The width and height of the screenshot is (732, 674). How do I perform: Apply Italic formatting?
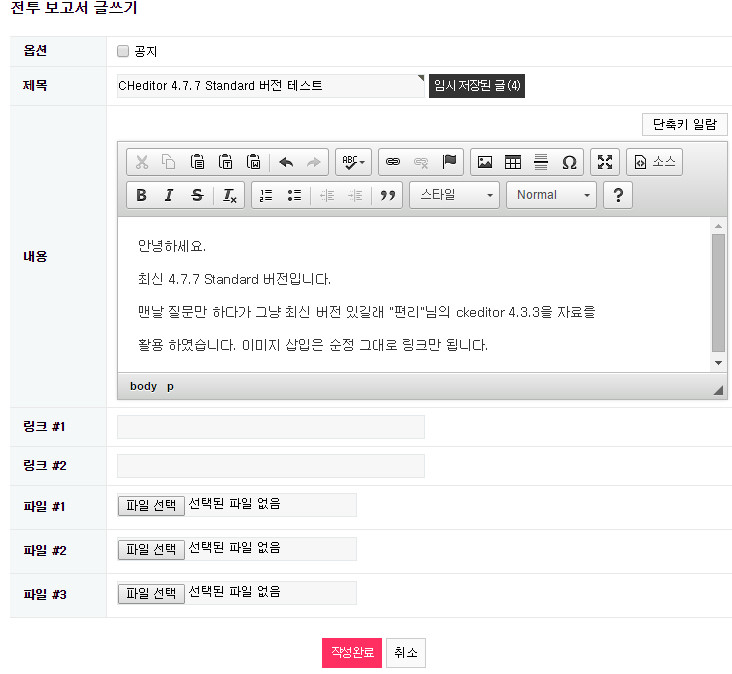tap(169, 195)
